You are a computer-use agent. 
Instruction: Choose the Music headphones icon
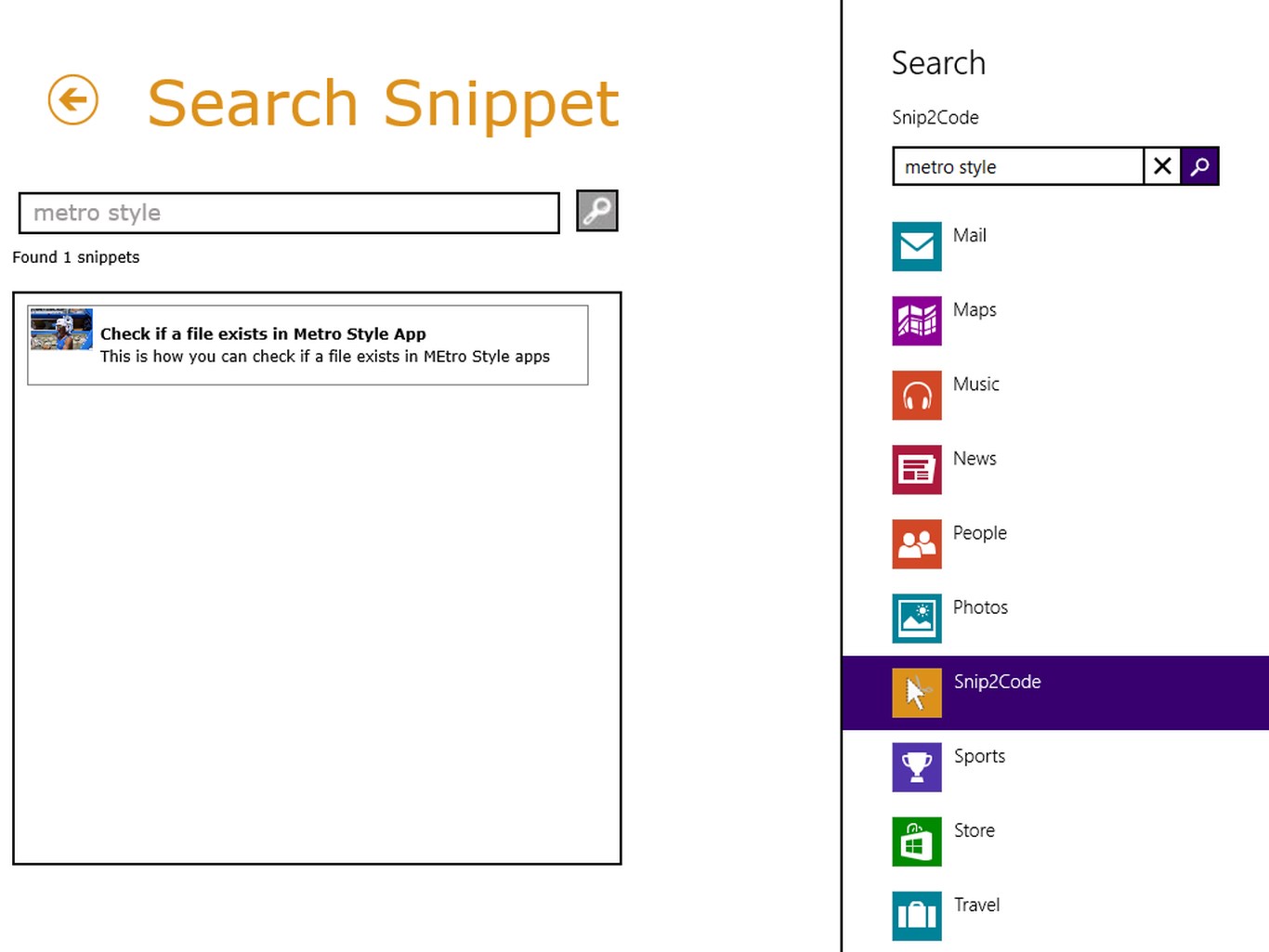pyautogui.click(x=916, y=395)
